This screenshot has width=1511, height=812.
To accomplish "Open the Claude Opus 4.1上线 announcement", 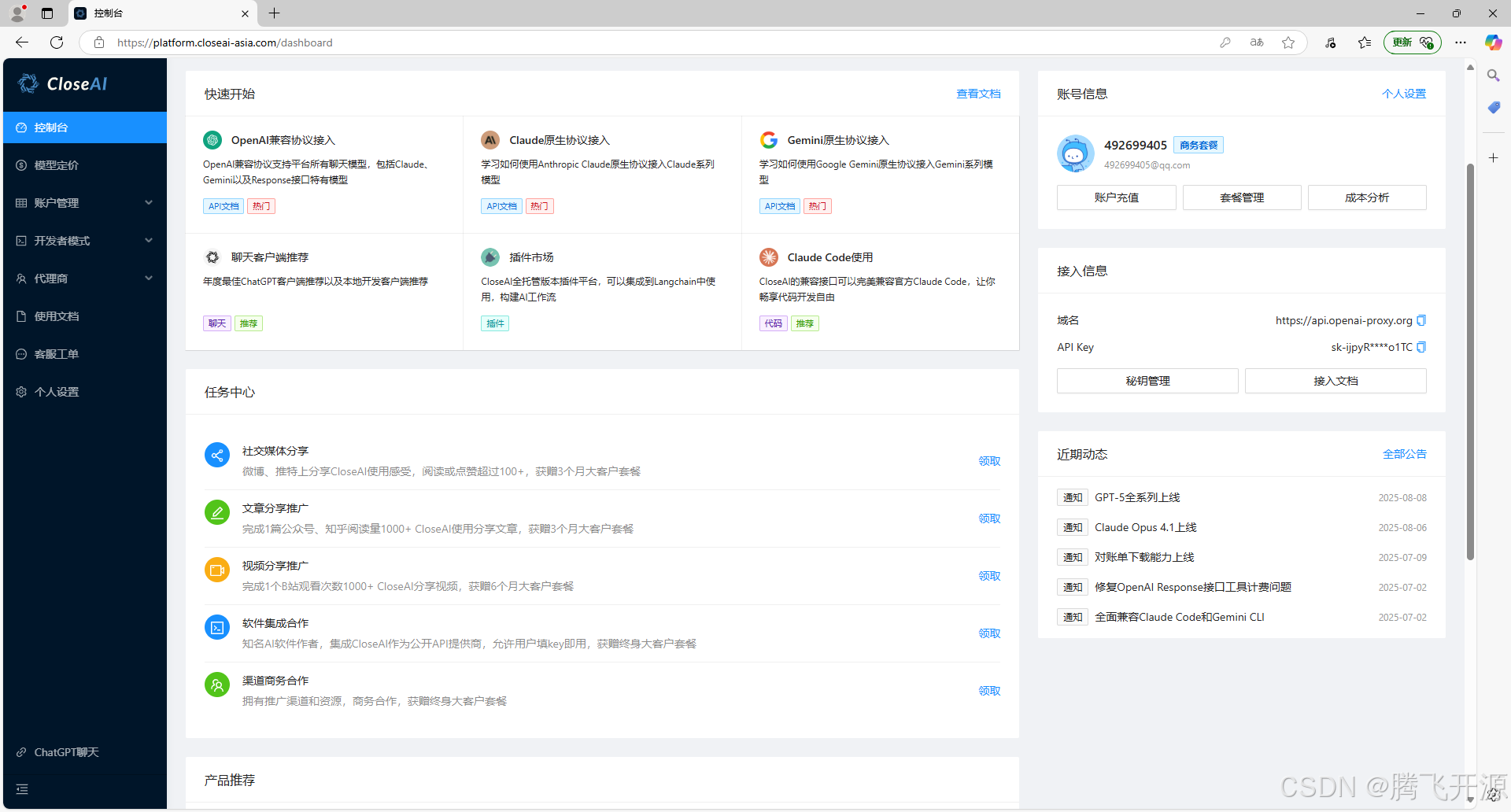I will coord(1145,527).
